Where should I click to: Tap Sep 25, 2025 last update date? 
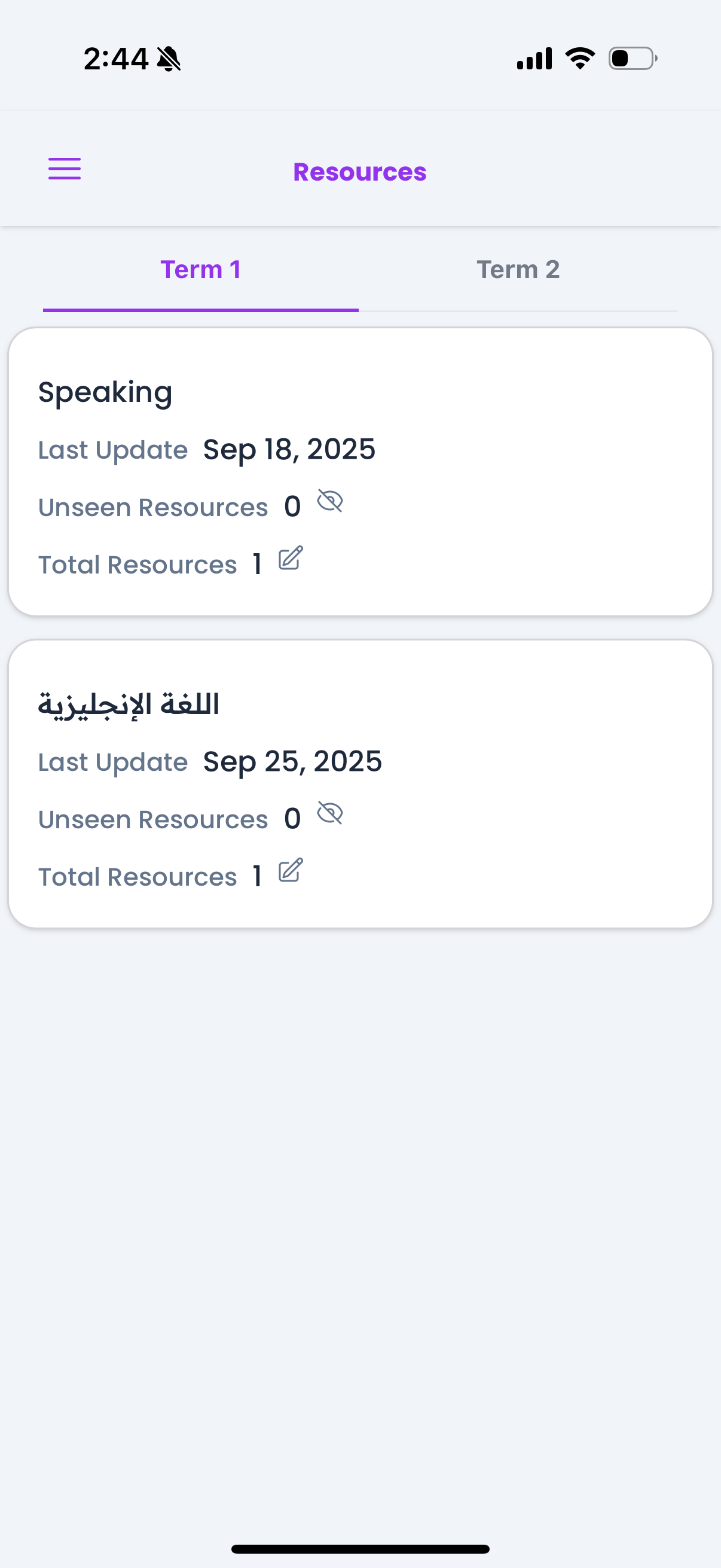tap(292, 762)
